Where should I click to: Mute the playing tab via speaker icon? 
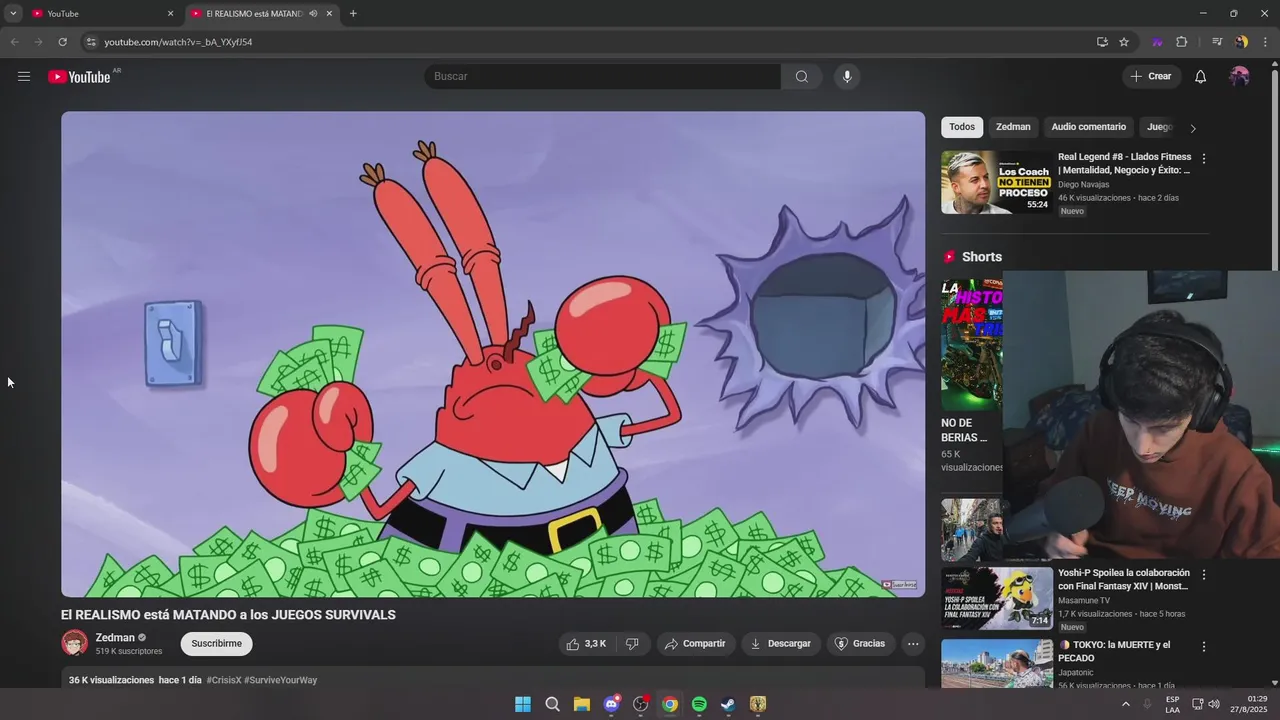tap(313, 13)
